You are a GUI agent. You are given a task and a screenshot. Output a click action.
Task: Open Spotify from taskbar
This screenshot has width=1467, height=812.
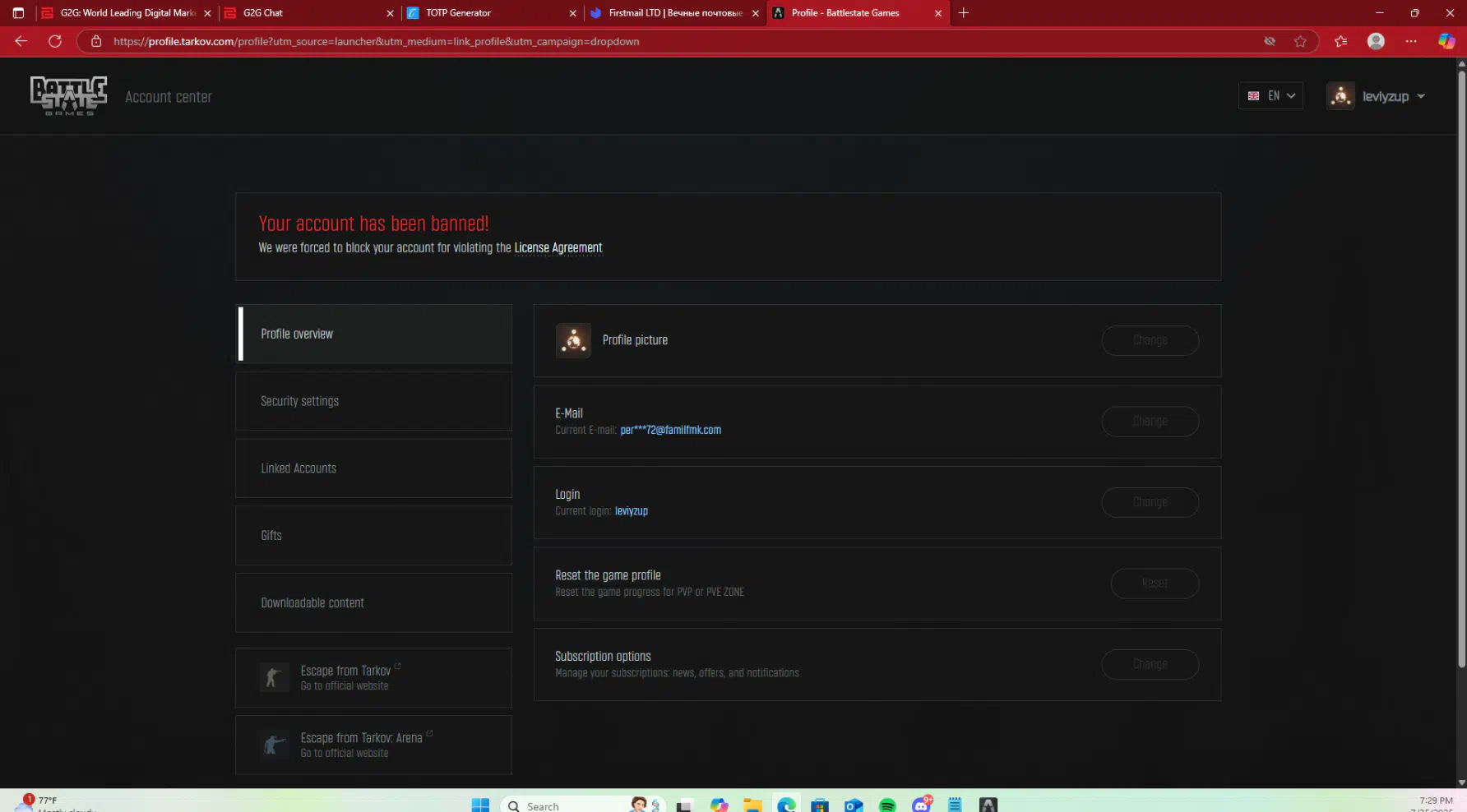[887, 805]
